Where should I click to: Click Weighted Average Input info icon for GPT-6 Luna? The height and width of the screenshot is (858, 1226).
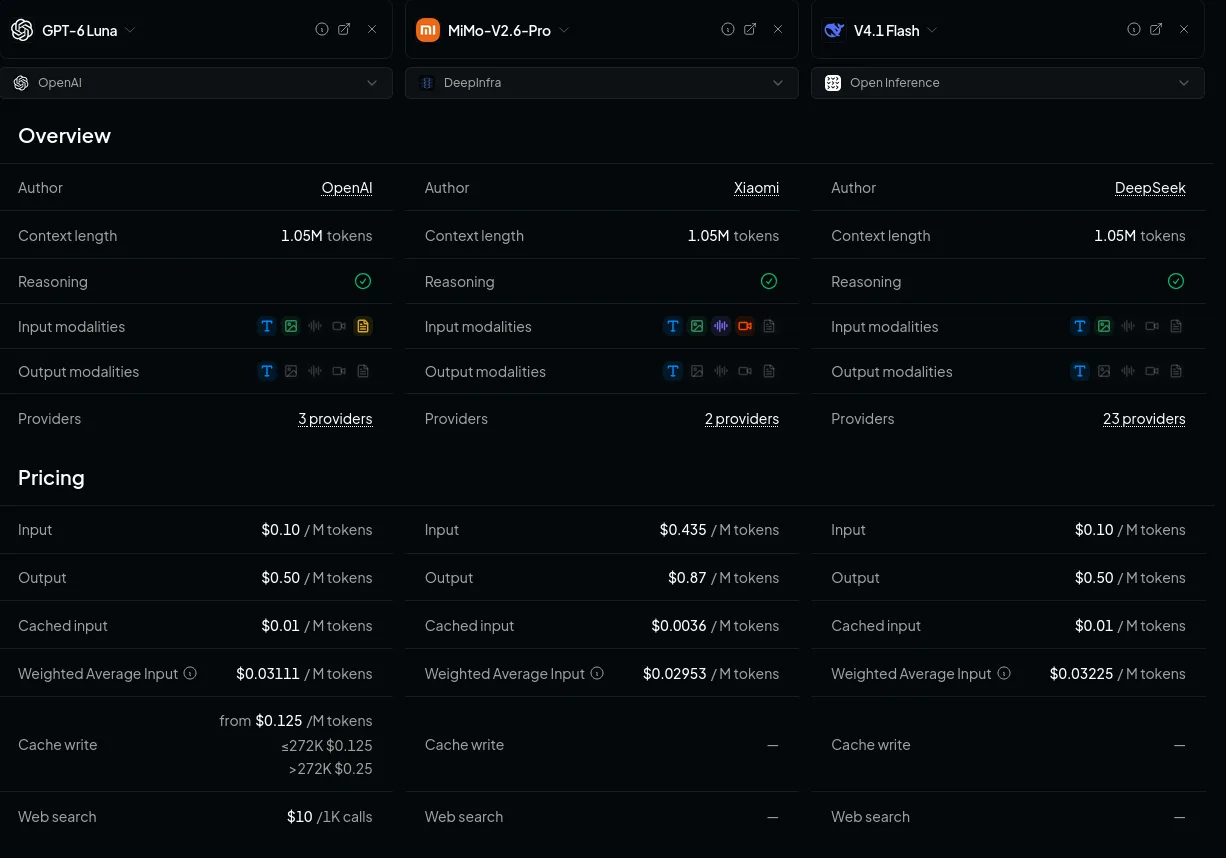(190, 673)
